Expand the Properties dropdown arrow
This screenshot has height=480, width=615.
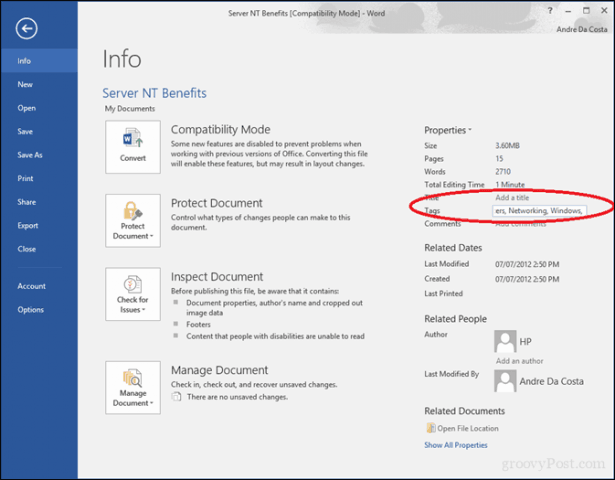[470, 130]
